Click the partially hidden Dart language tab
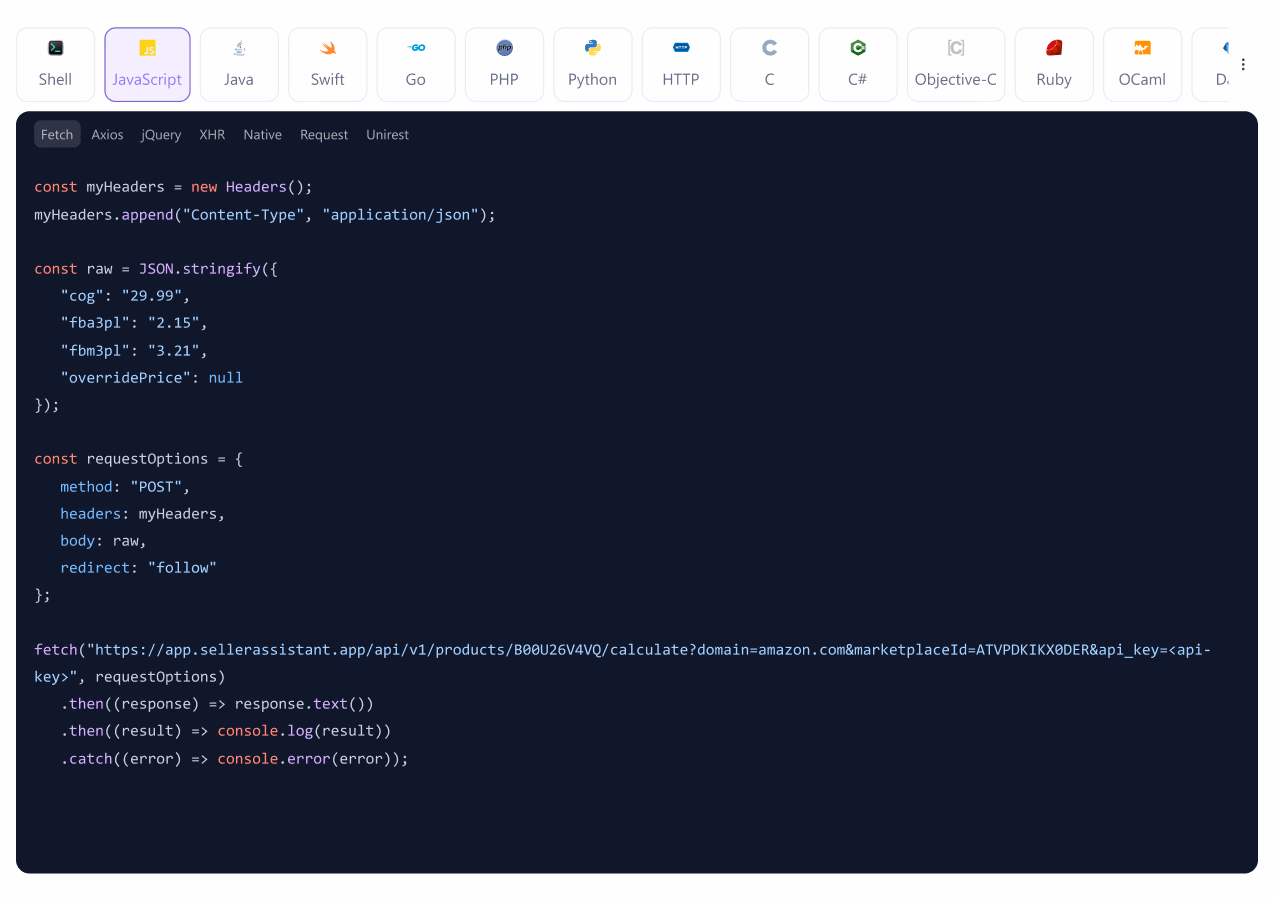This screenshot has width=1274, height=900. (1211, 65)
